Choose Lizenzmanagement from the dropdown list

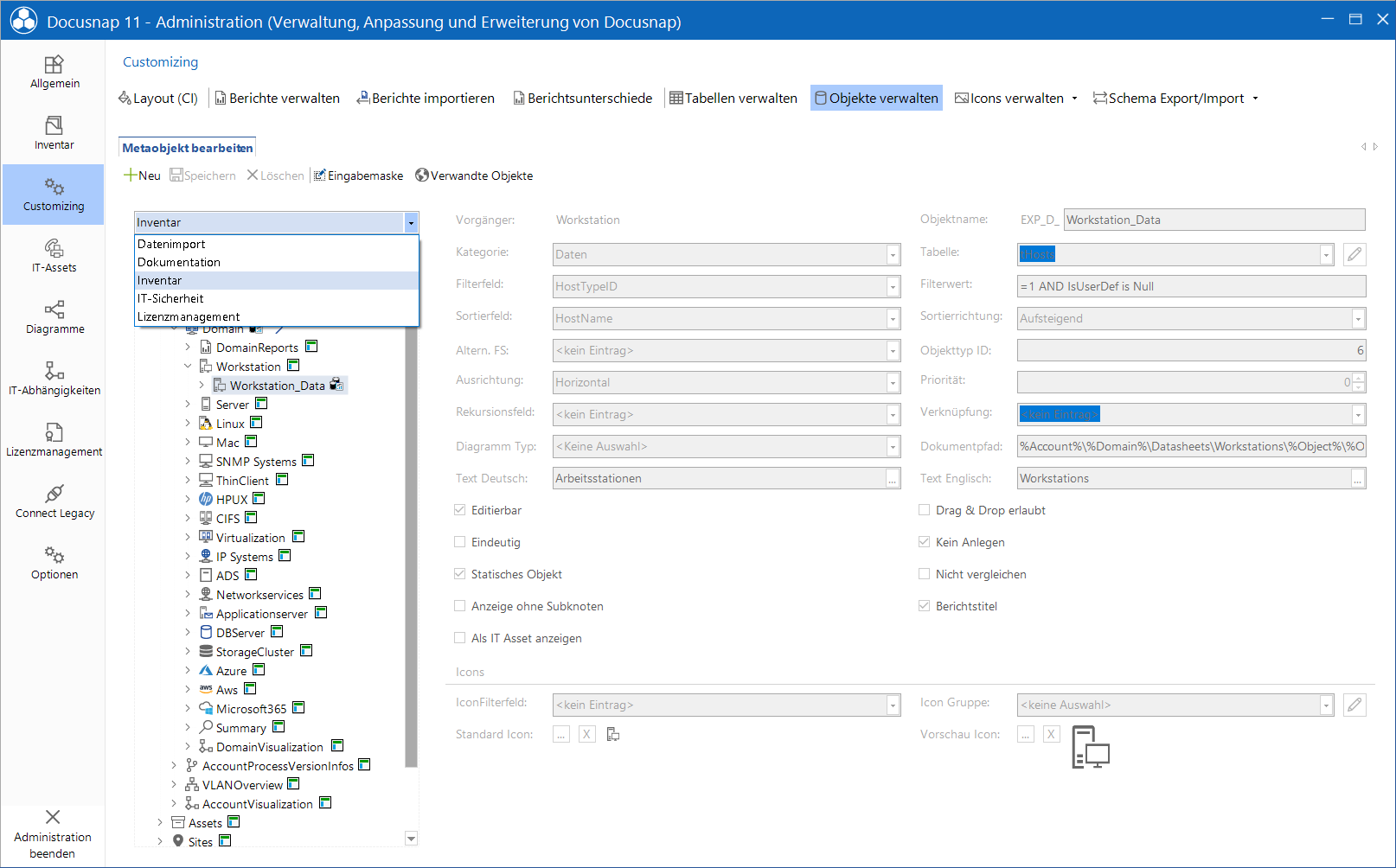tap(277, 316)
